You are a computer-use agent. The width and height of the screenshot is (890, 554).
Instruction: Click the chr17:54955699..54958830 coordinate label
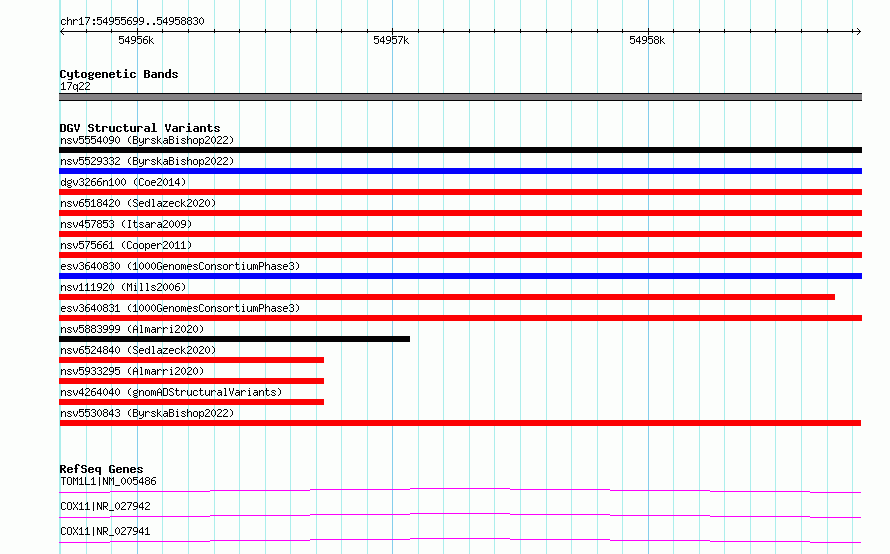[x=132, y=21]
